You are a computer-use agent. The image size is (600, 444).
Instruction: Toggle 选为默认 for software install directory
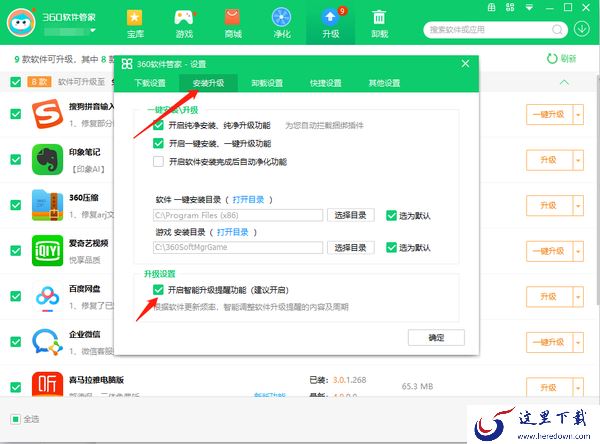pyautogui.click(x=391, y=215)
